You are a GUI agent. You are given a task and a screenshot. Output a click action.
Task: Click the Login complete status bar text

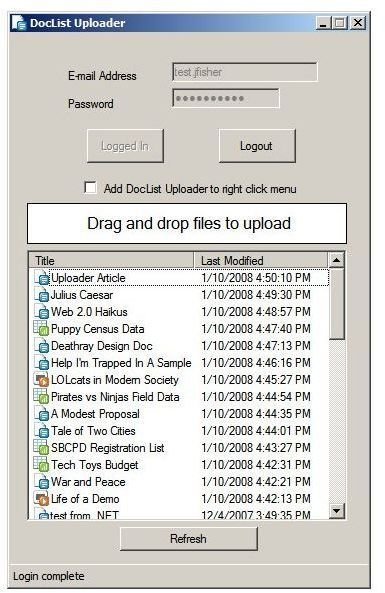coord(49,576)
